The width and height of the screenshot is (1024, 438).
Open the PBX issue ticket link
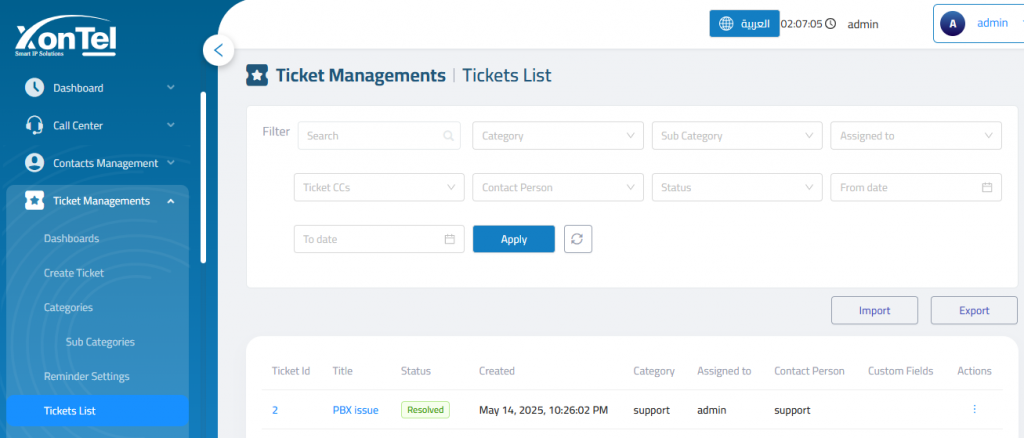356,410
